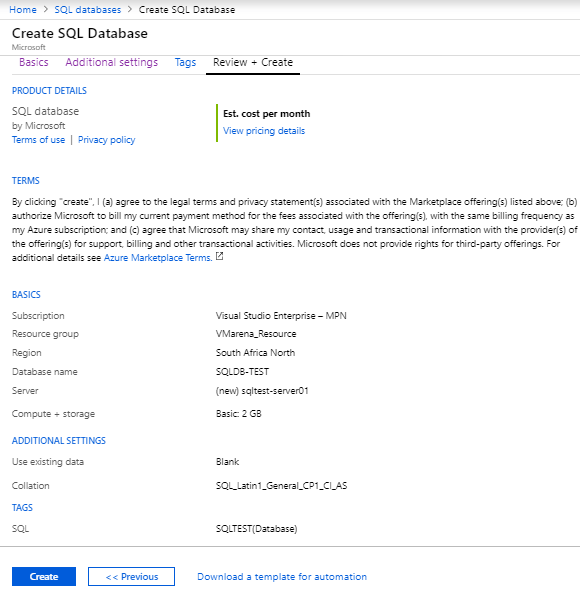Open Azure Marketplace Terms link
Viewport: 580px width, 596px height.
(x=158, y=258)
